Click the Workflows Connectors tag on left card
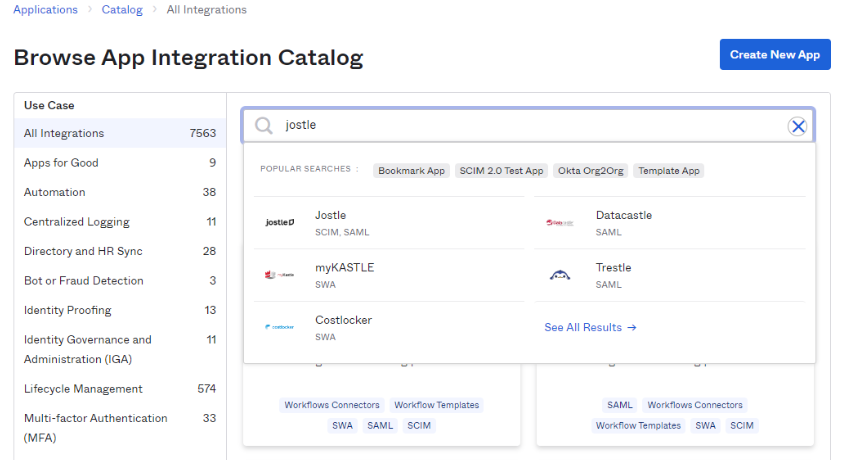 (332, 405)
